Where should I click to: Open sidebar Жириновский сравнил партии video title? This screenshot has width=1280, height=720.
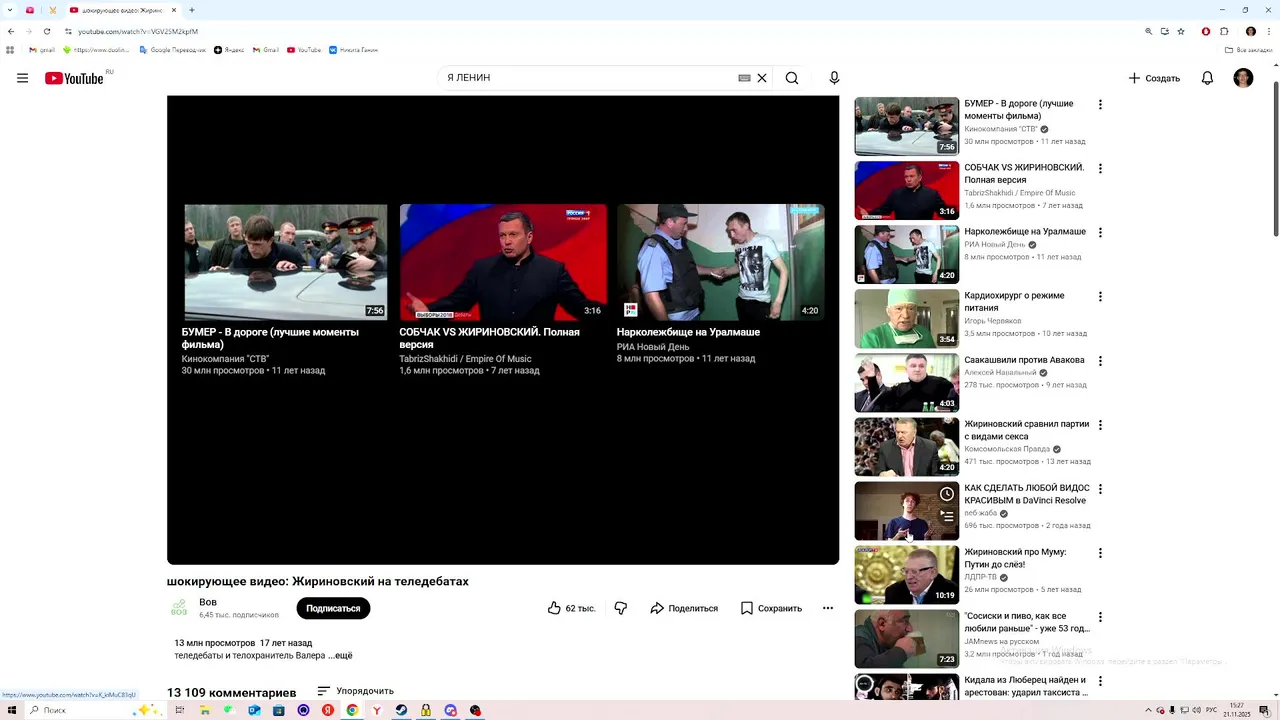(x=1027, y=430)
